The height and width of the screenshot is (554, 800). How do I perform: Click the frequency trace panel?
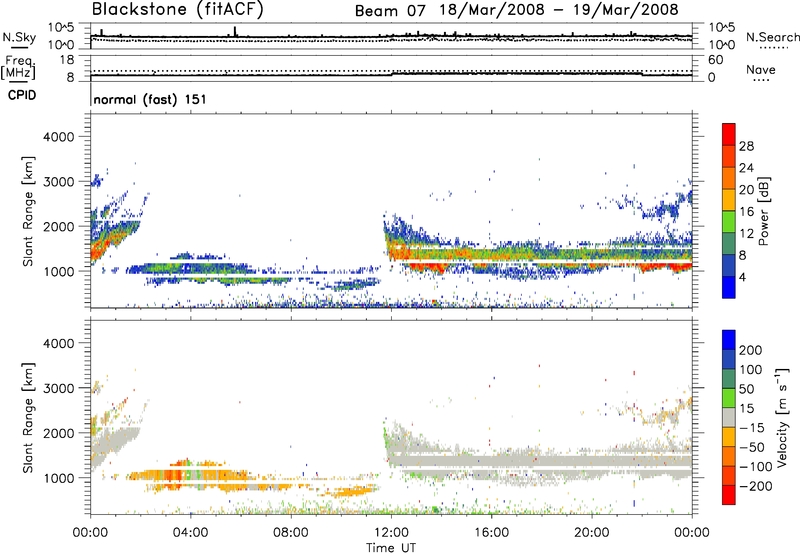pos(391,67)
